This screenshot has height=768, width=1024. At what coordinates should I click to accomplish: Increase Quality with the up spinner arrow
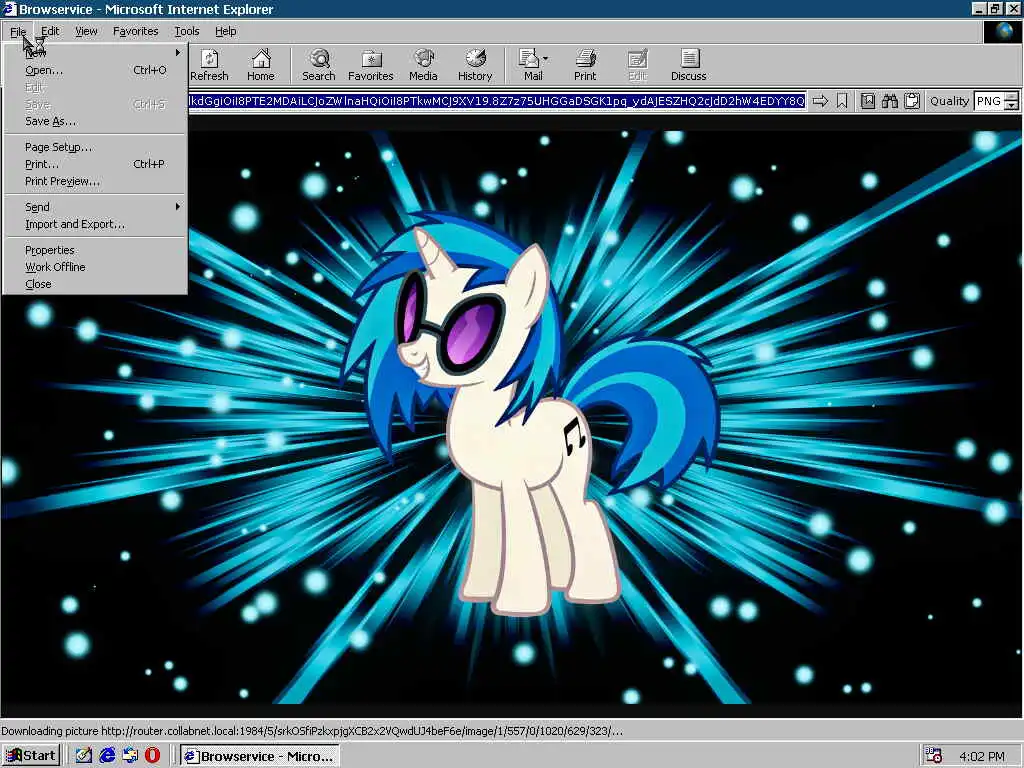[x=1012, y=97]
